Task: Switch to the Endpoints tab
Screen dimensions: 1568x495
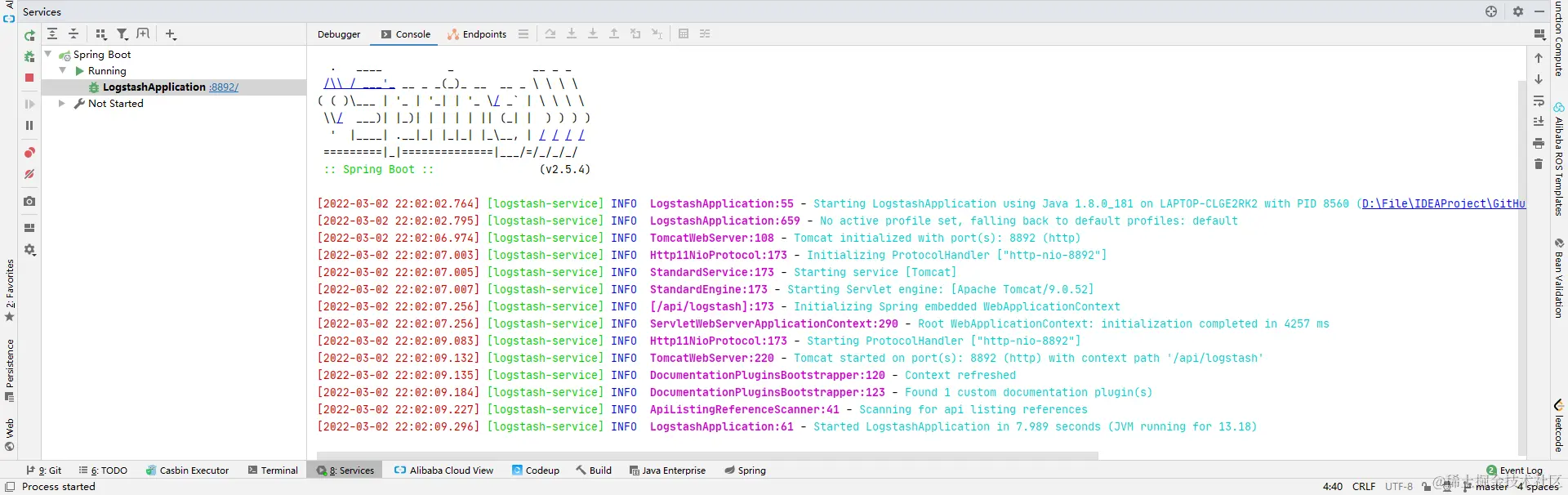Action: coord(477,34)
